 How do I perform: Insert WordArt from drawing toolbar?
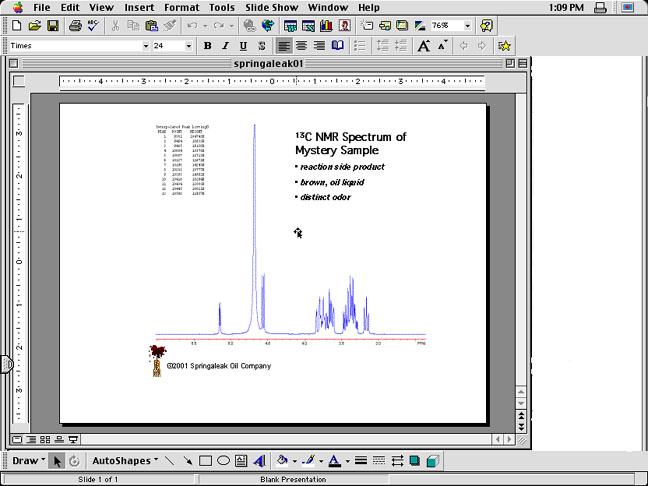point(259,461)
